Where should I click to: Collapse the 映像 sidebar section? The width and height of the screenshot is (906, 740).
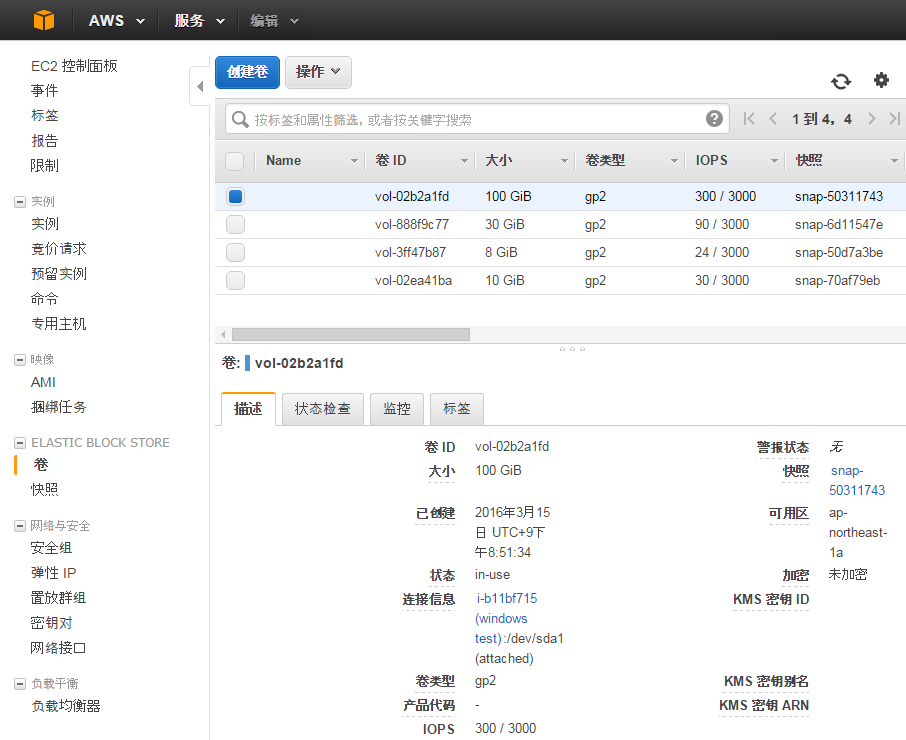tap(20, 360)
